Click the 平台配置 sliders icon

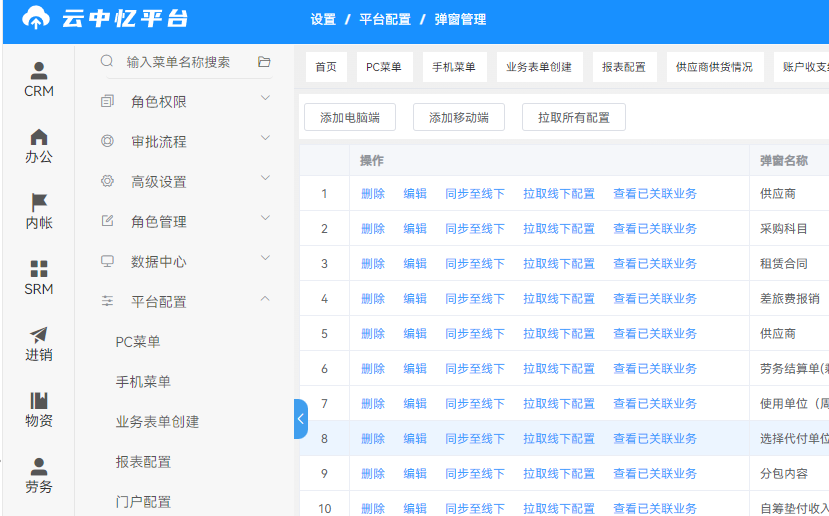(107, 301)
